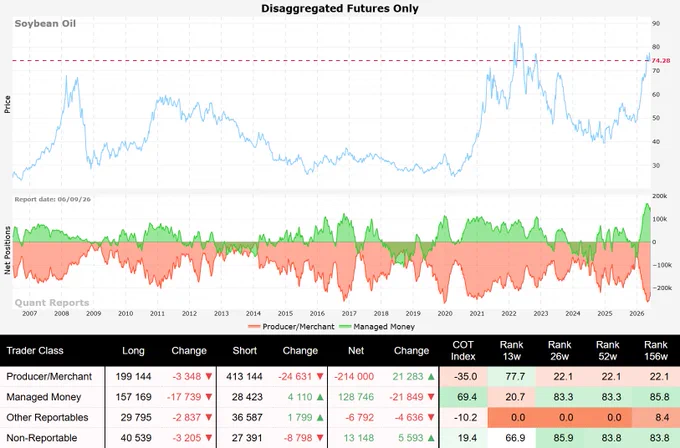
Task: Select the Short column header
Action: pyautogui.click(x=245, y=350)
